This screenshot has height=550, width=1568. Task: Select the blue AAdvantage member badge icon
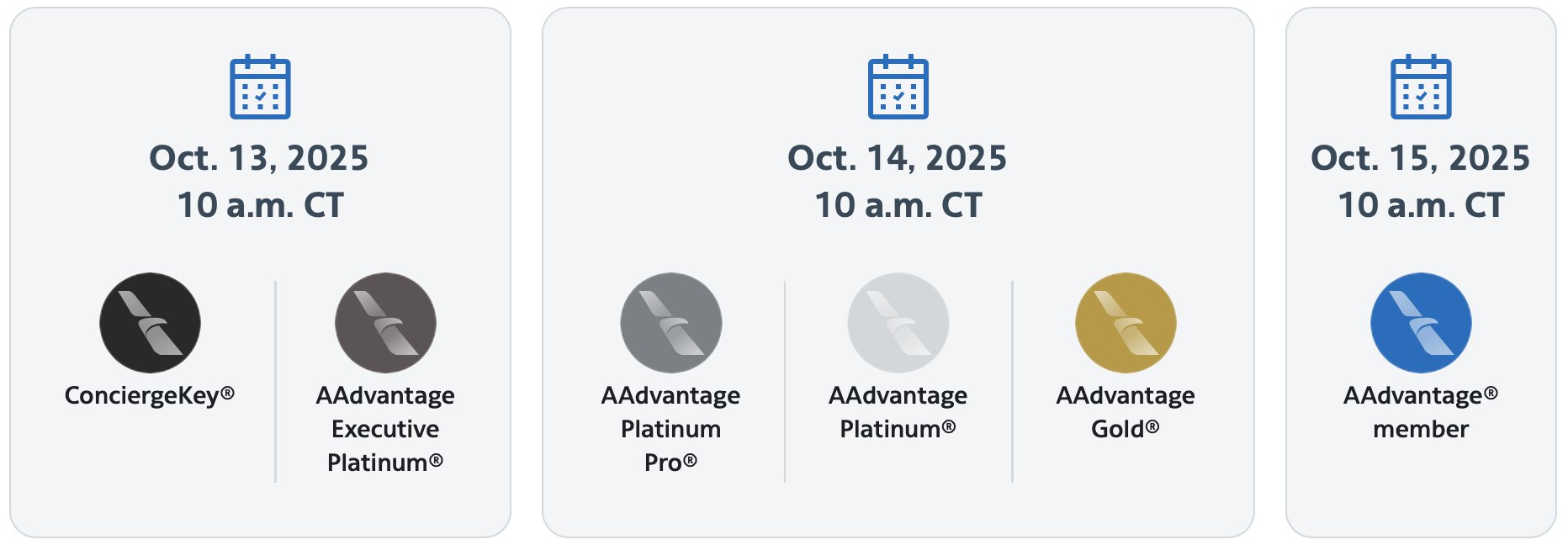[x=1421, y=323]
